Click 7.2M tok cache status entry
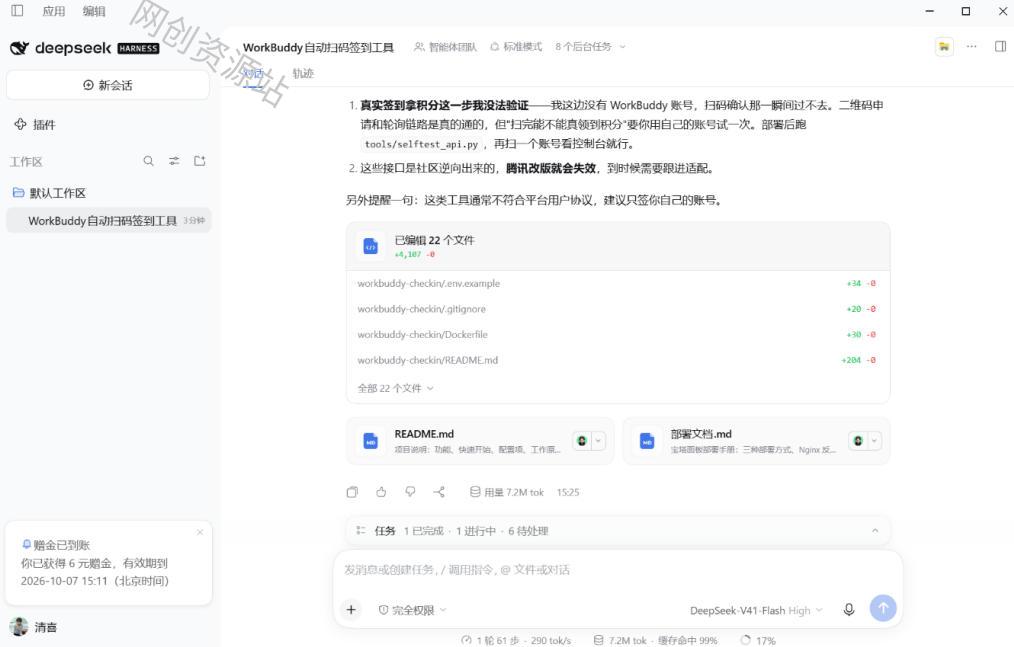1014x647 pixels. click(x=655, y=640)
